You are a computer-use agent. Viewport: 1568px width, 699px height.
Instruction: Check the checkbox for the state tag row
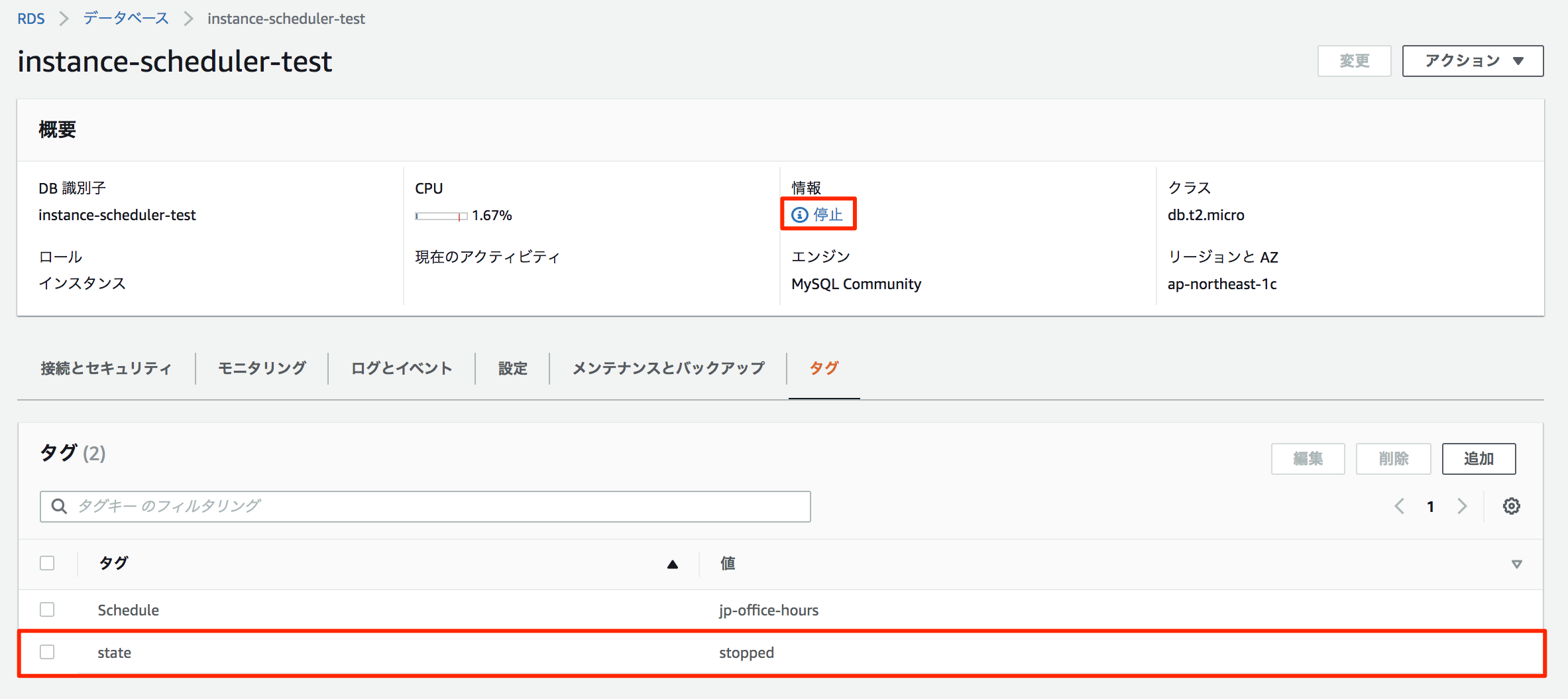[x=47, y=652]
